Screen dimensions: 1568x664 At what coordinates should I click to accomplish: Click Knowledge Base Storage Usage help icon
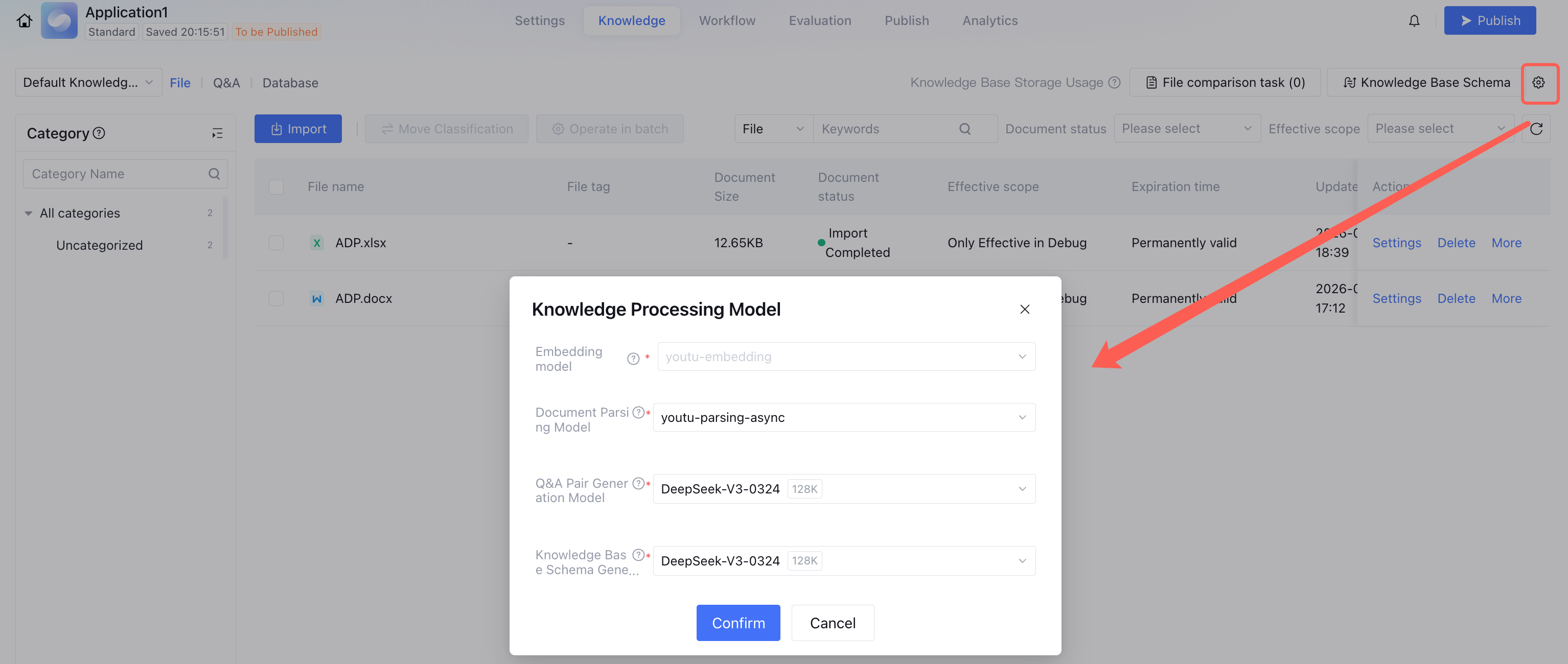point(1114,83)
